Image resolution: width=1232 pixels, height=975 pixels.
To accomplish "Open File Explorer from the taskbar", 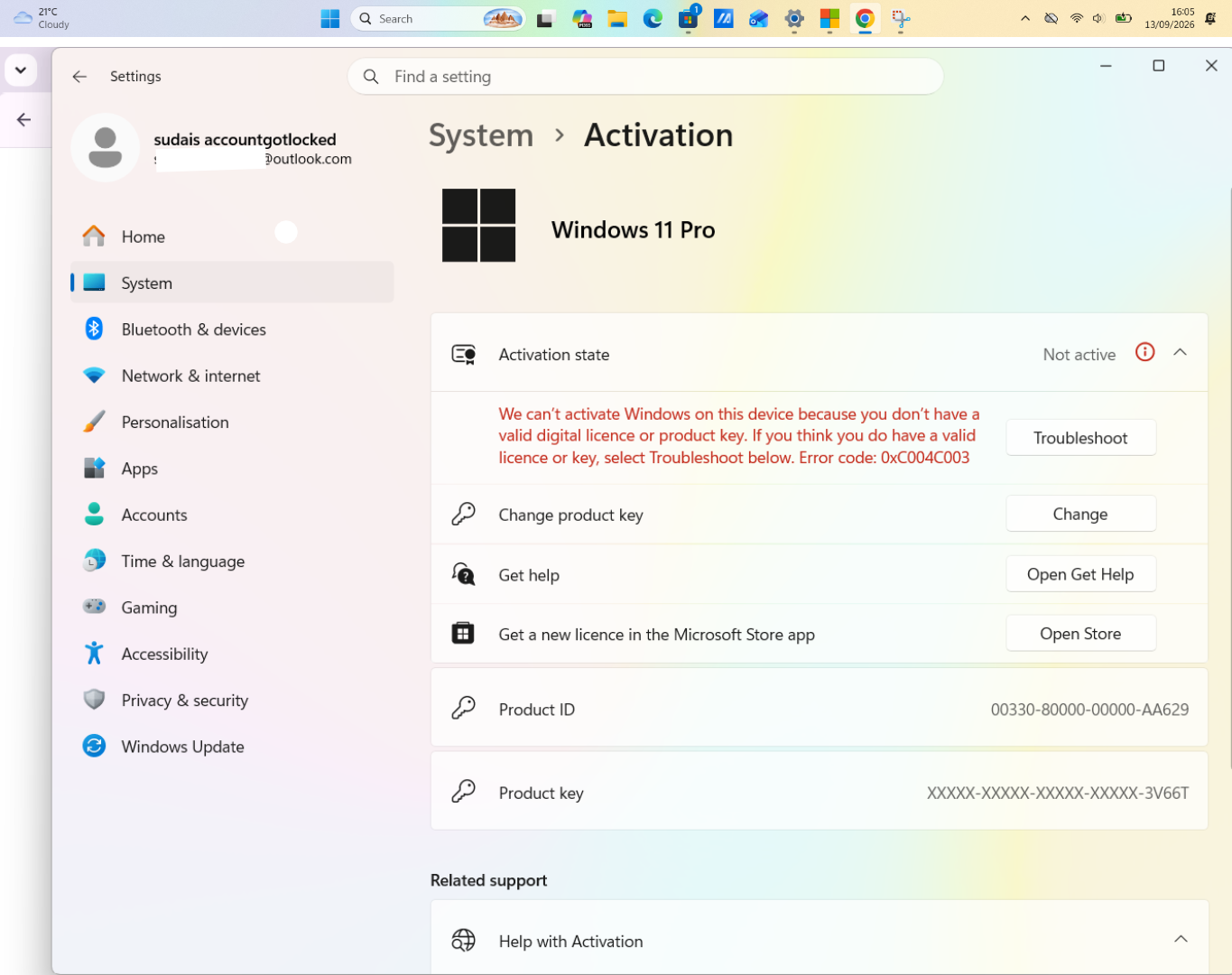I will [x=617, y=19].
